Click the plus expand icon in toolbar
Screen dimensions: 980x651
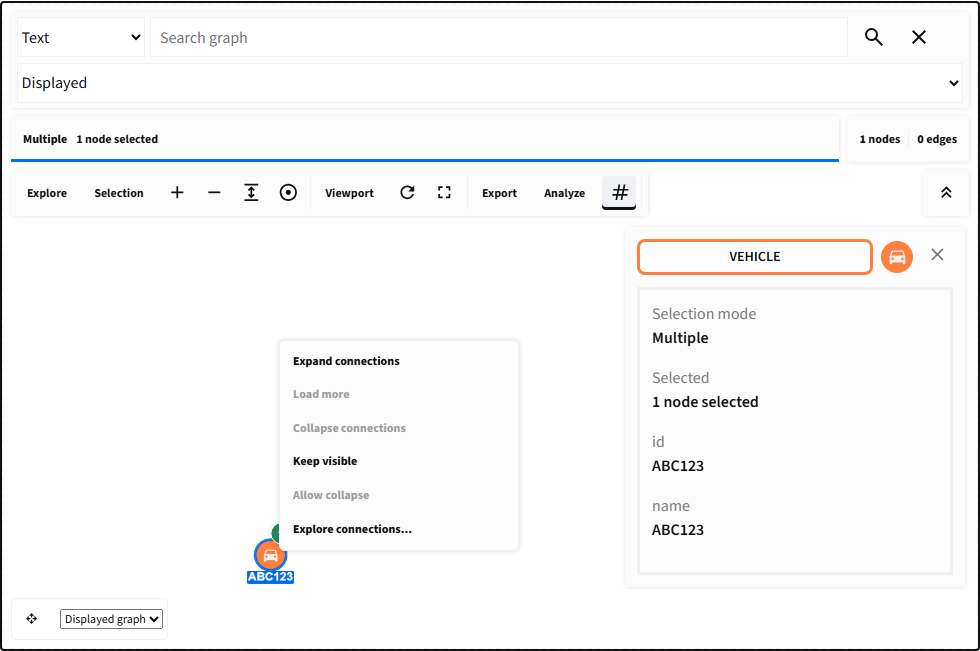click(178, 192)
